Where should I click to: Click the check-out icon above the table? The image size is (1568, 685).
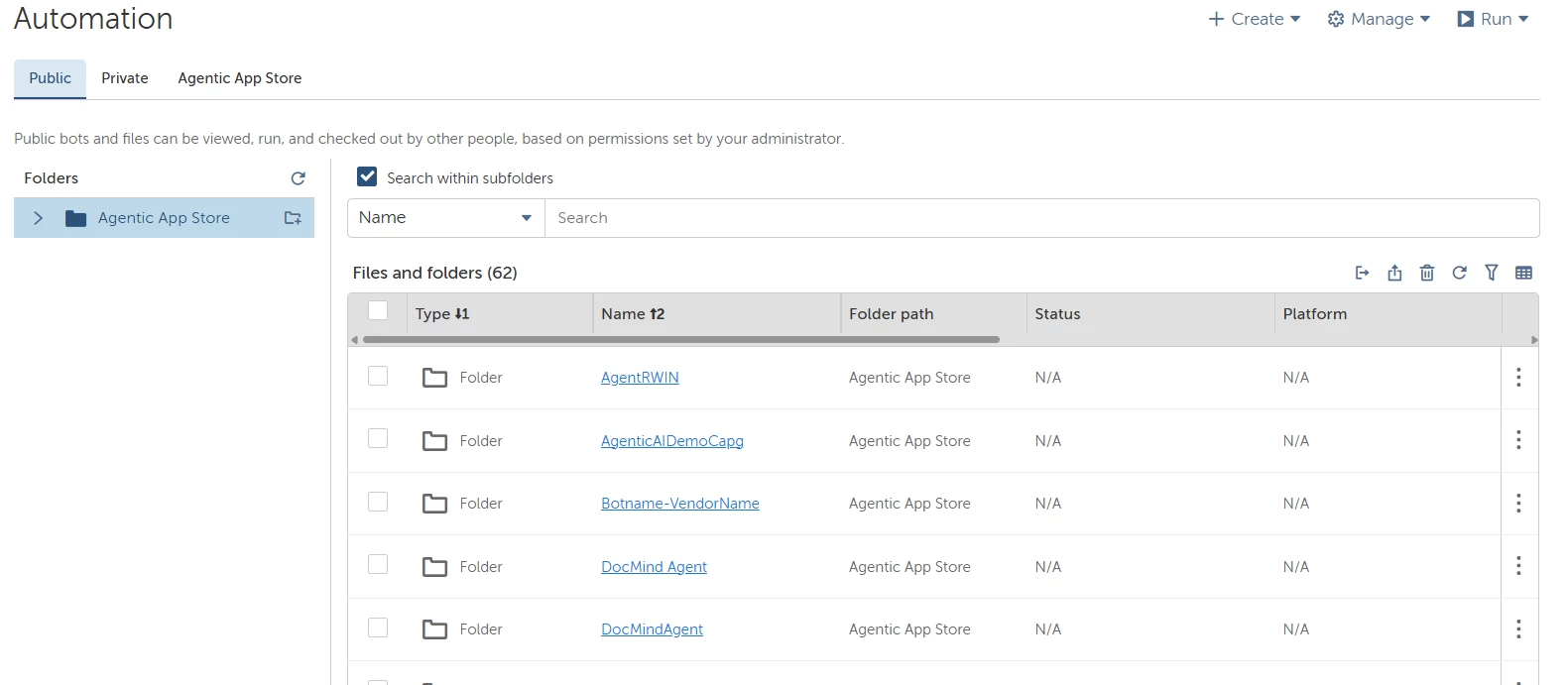[x=1363, y=273]
